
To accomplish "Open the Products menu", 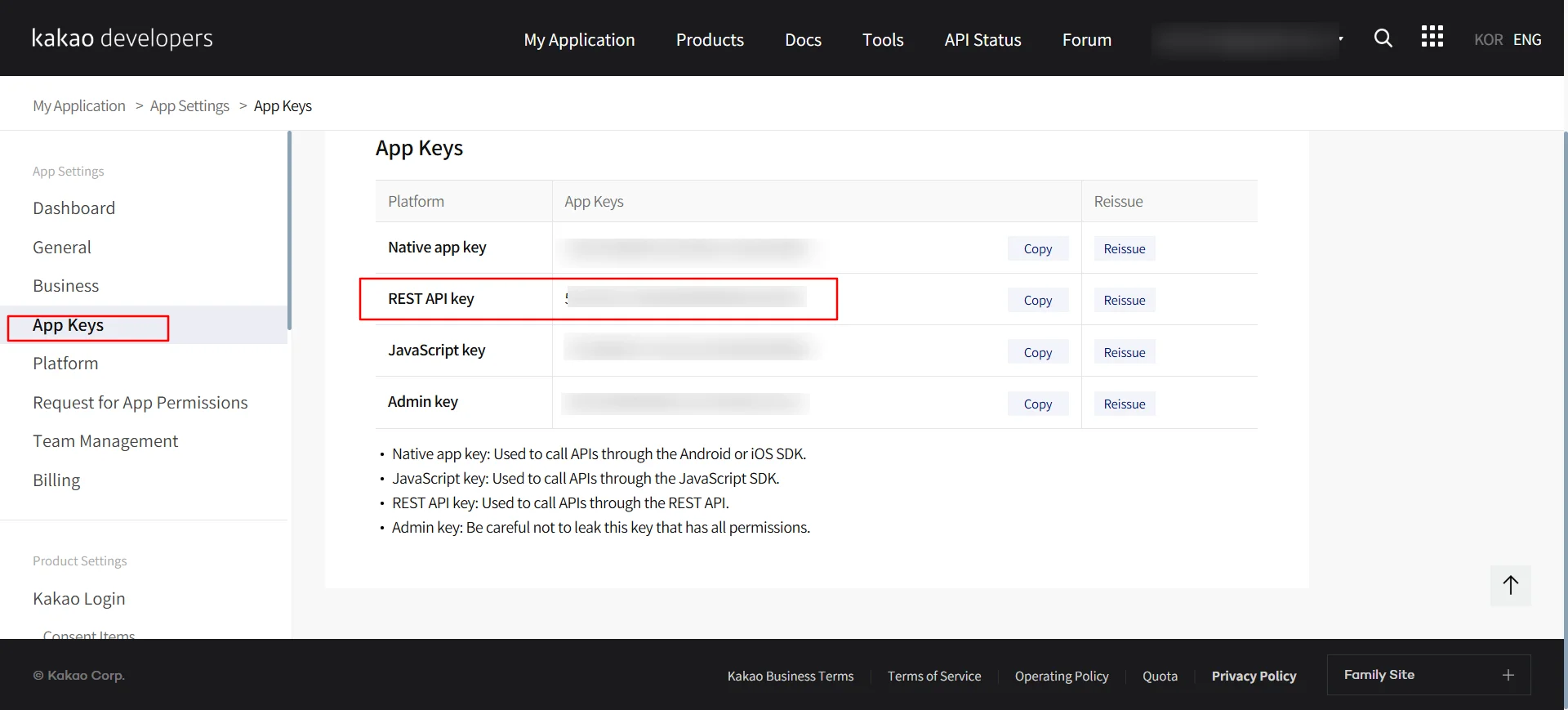I will point(710,40).
